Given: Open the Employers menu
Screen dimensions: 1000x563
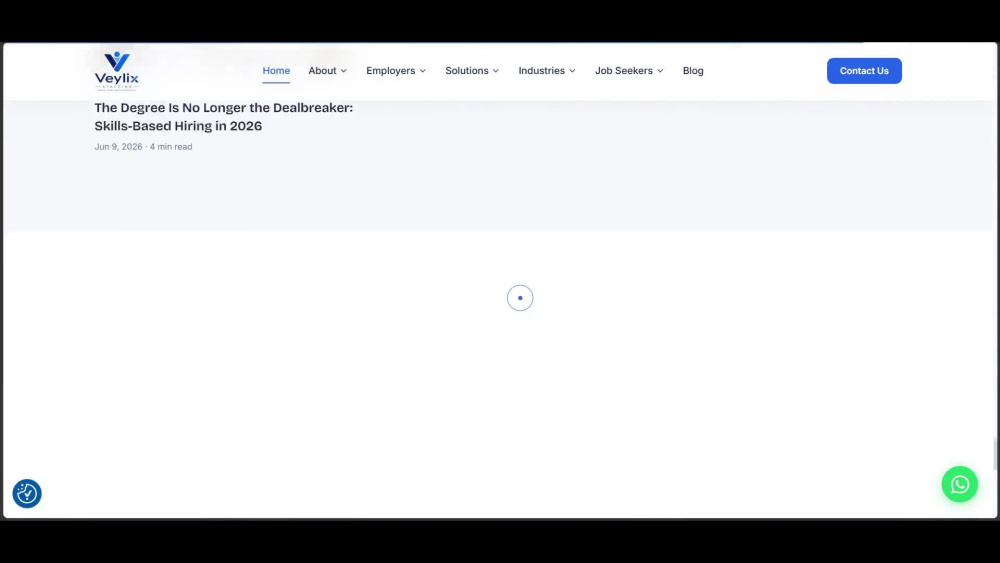Looking at the screenshot, I should pos(395,71).
